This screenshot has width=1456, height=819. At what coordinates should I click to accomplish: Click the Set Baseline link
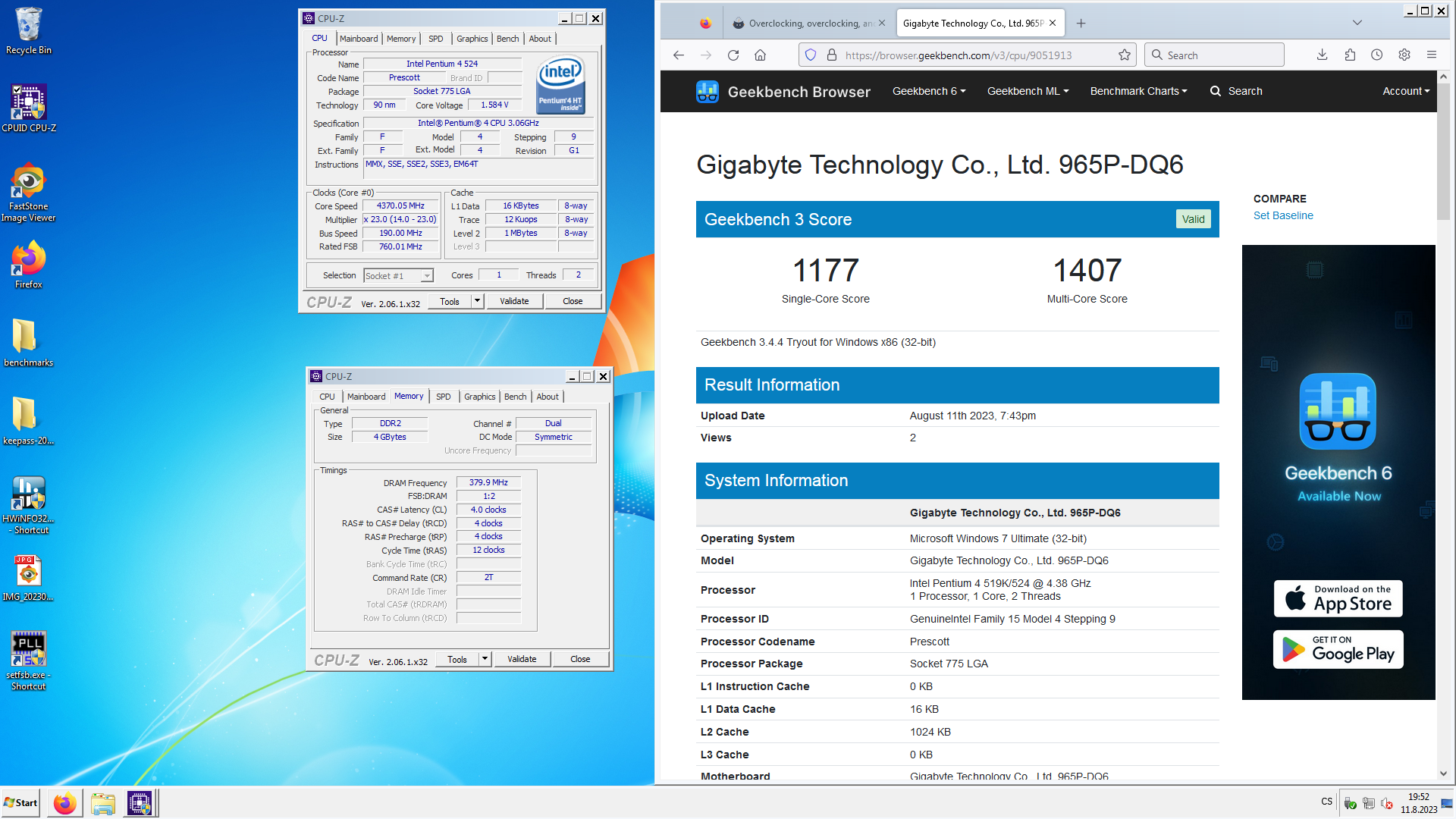pyautogui.click(x=1283, y=215)
